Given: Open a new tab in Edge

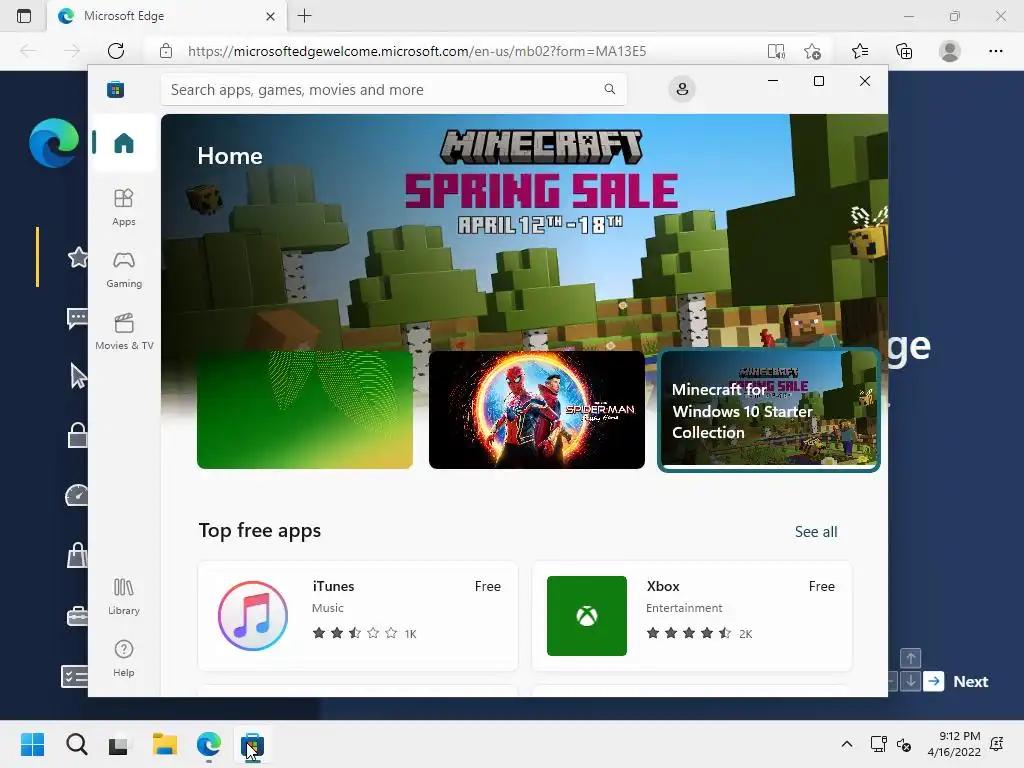Looking at the screenshot, I should (304, 16).
